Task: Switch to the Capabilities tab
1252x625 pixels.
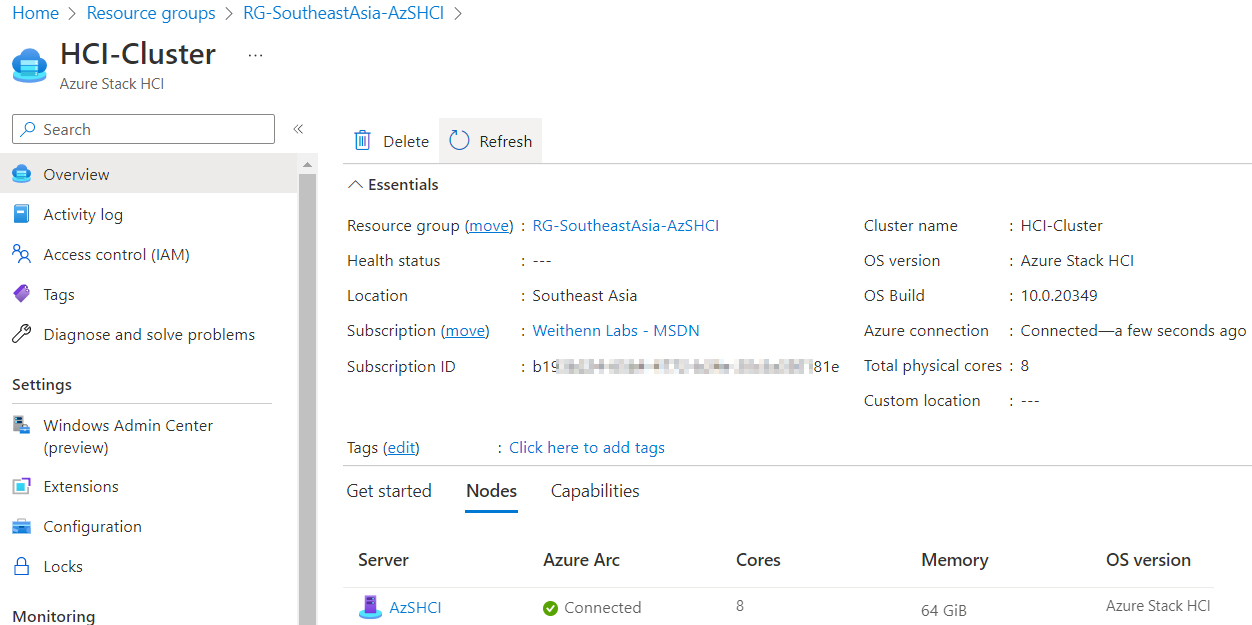Action: 595,491
